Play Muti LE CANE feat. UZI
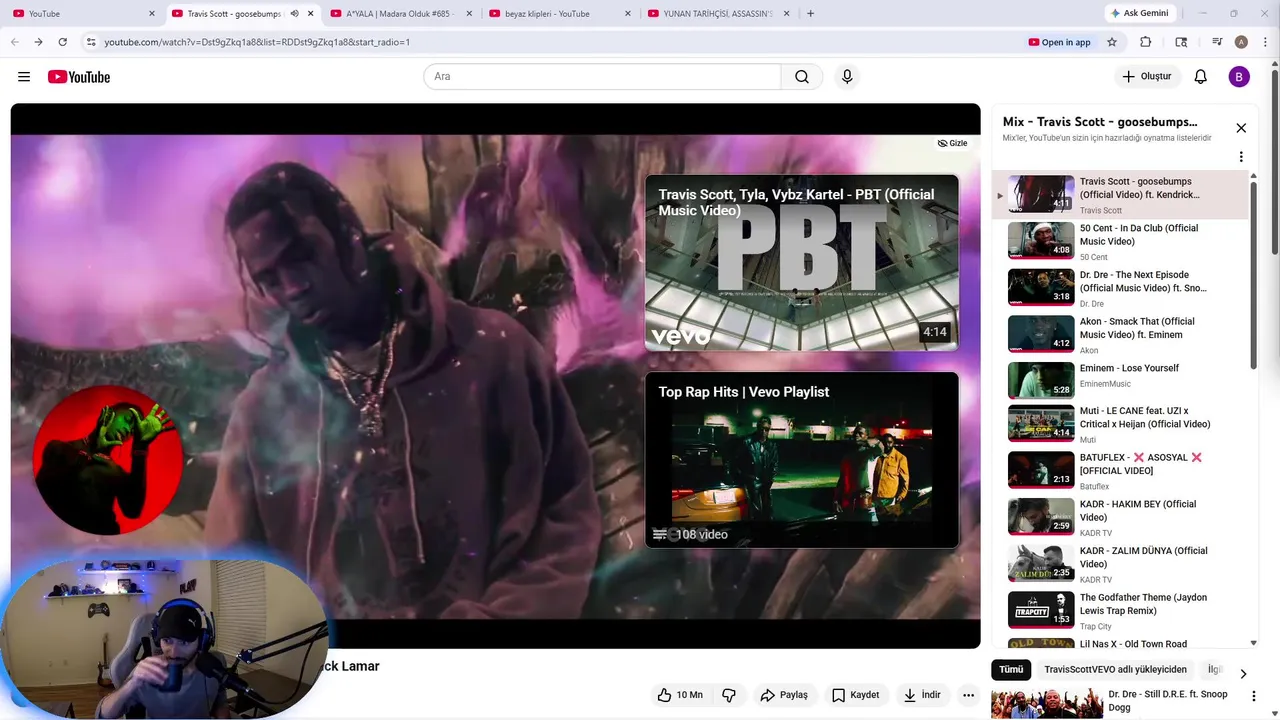1280x720 pixels. [1120, 424]
